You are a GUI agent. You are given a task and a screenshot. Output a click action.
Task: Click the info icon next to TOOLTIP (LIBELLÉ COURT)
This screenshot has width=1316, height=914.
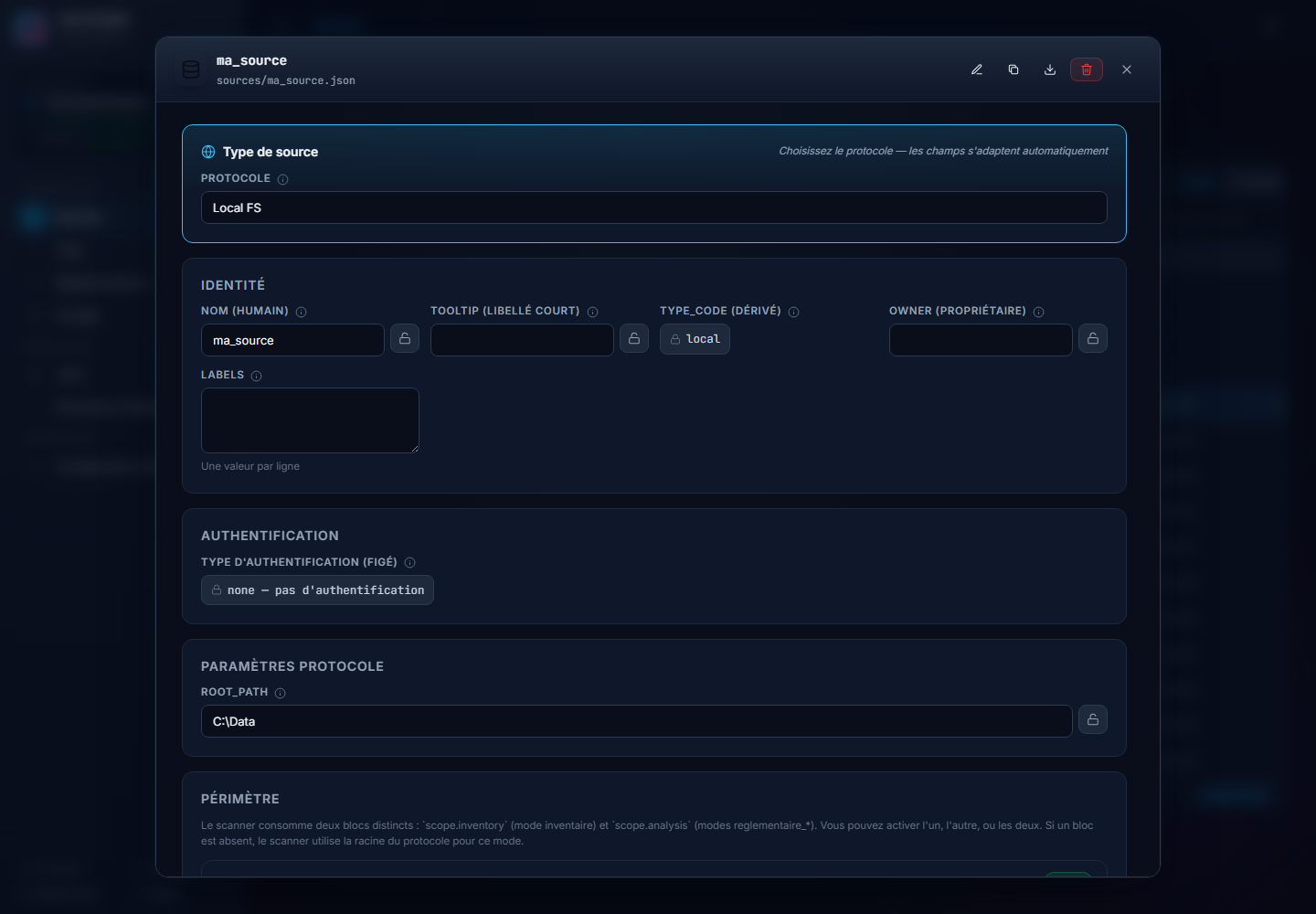tap(592, 312)
